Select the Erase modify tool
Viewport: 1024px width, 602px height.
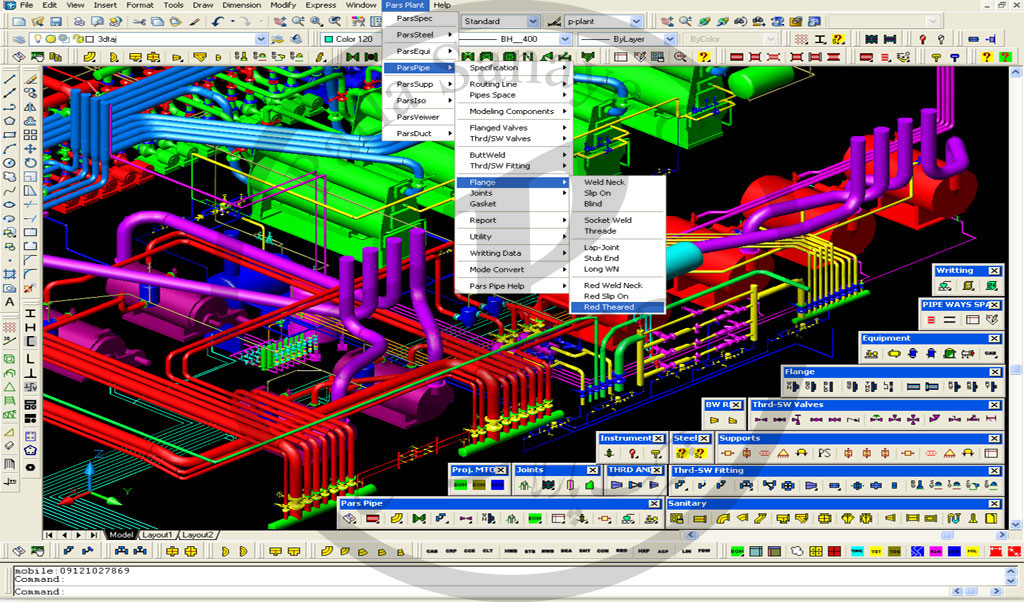point(30,79)
